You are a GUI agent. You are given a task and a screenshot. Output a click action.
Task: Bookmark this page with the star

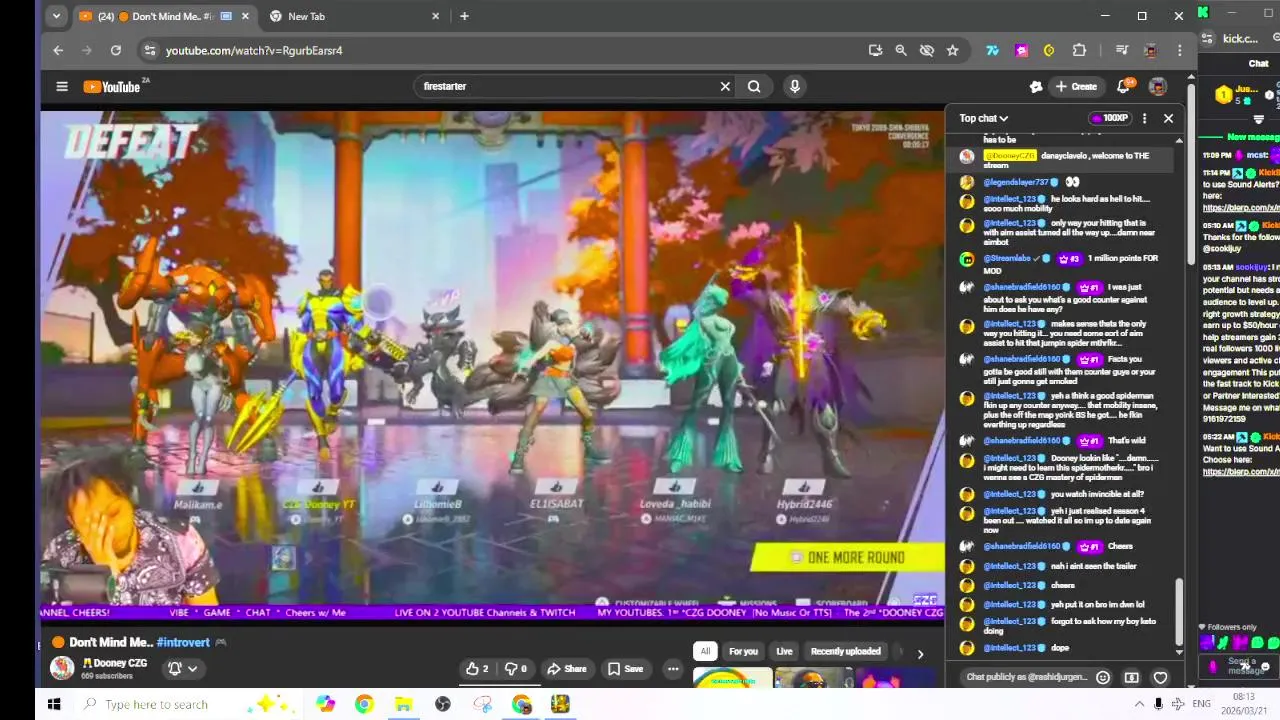pyautogui.click(x=953, y=50)
